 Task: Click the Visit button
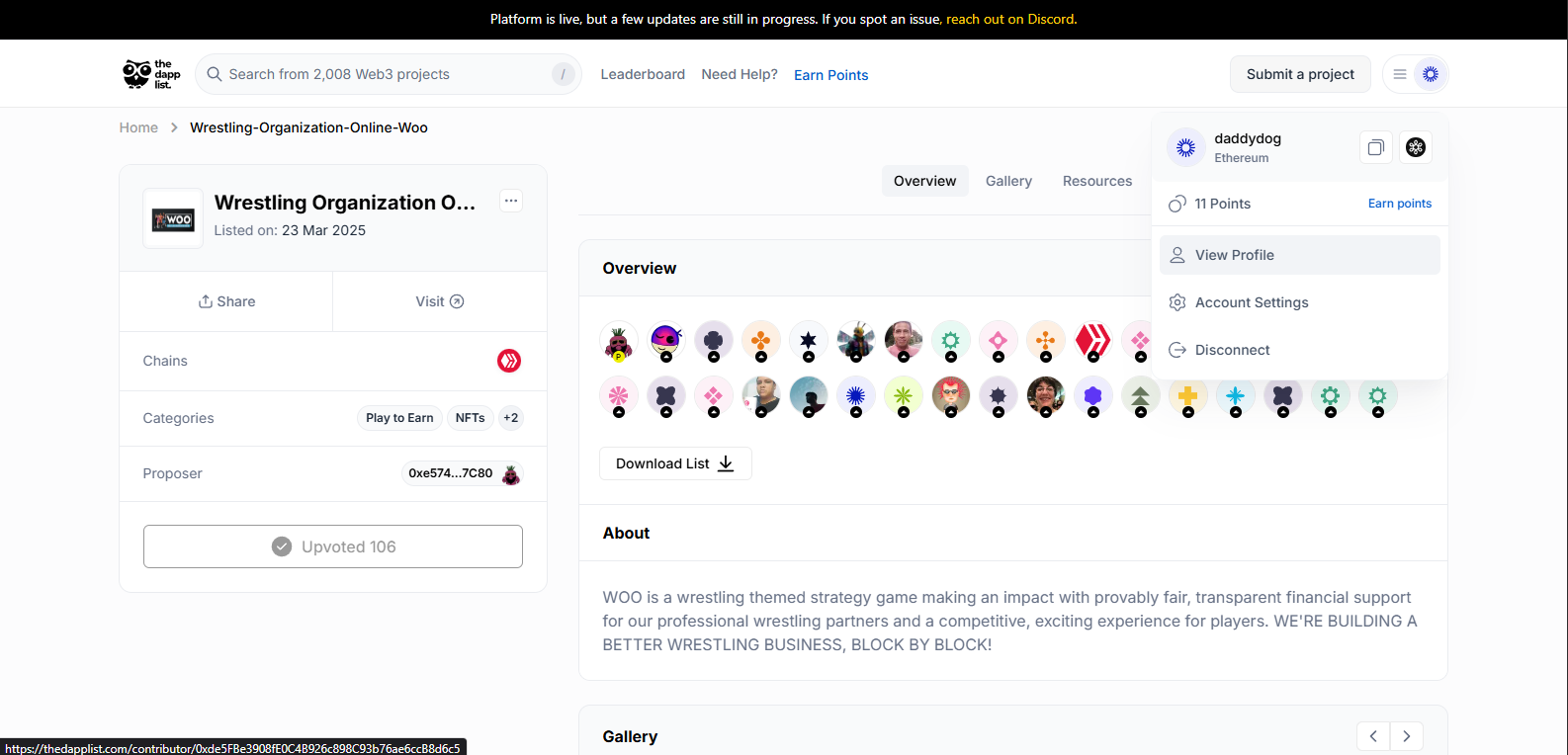pos(440,301)
